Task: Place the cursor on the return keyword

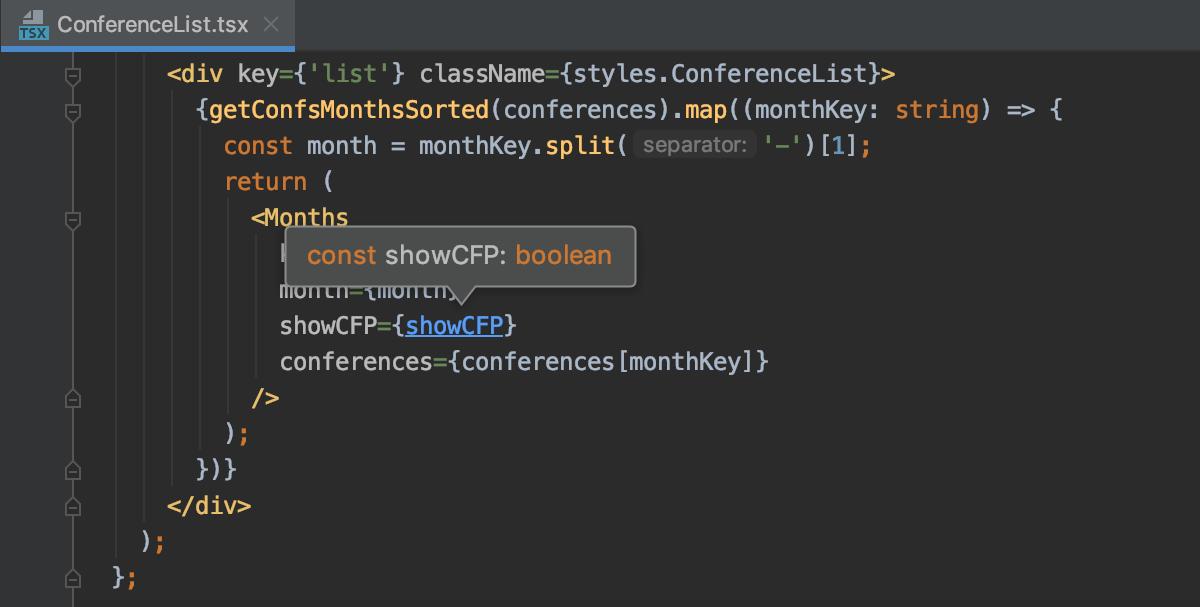Action: coord(265,182)
